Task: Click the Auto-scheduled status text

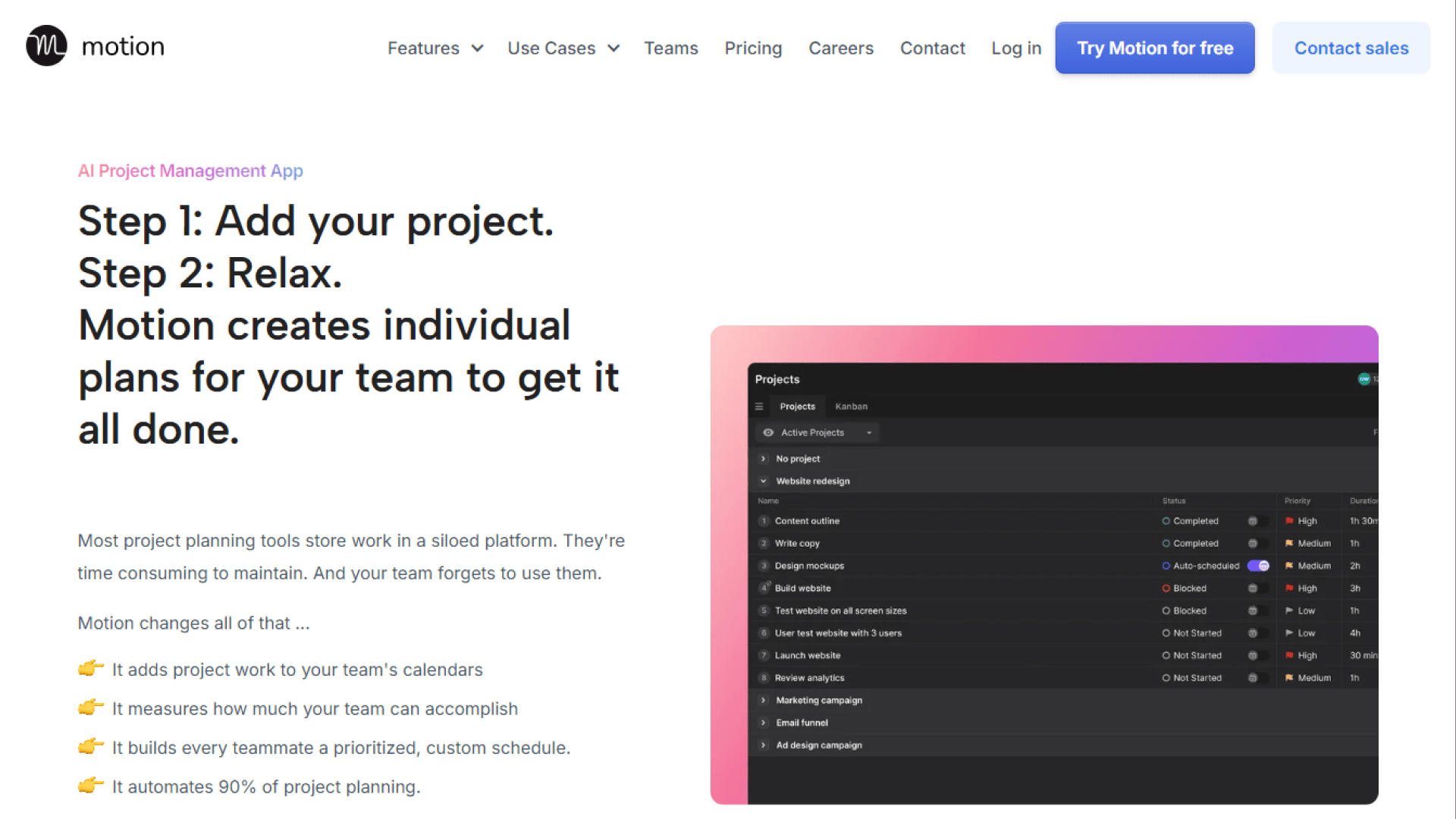Action: click(x=1207, y=566)
